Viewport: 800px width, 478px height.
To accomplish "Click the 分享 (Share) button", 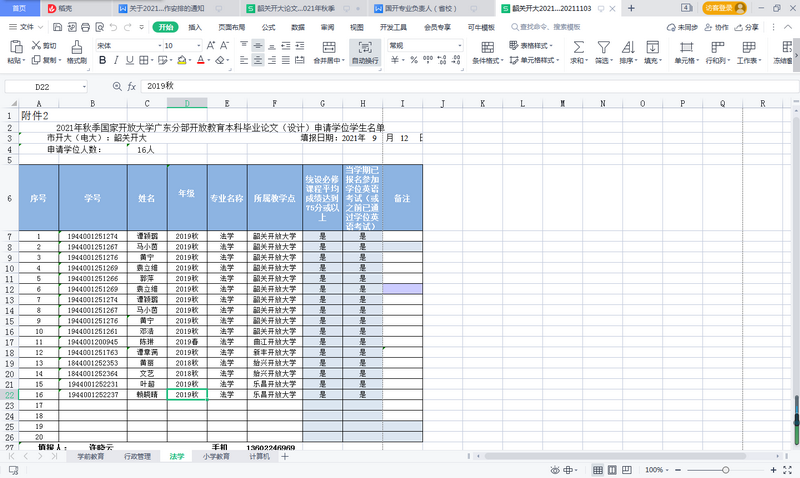I will point(747,27).
